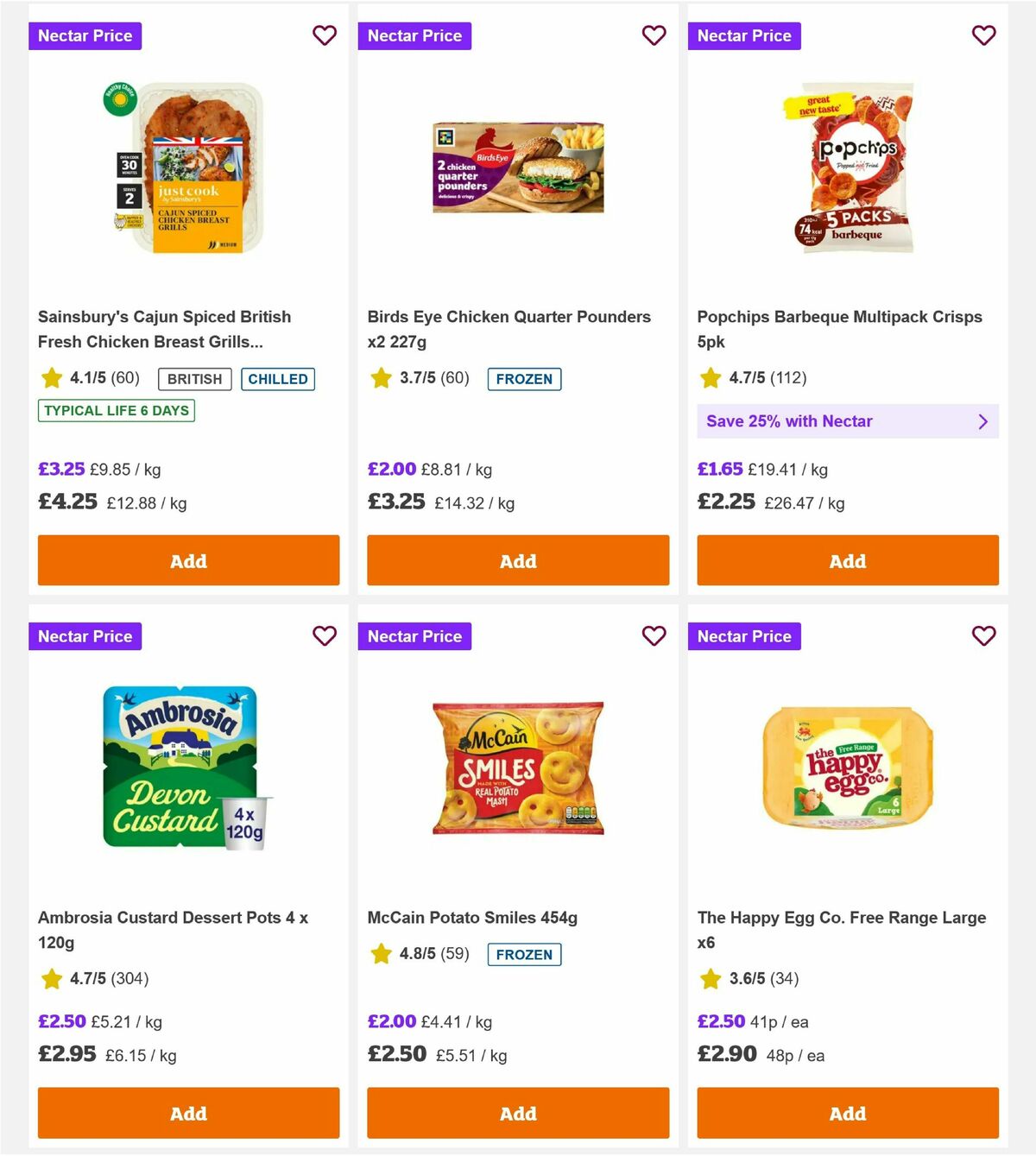Open the FROZEN tag on Birds Eye Quarter Pounders

[x=524, y=378]
